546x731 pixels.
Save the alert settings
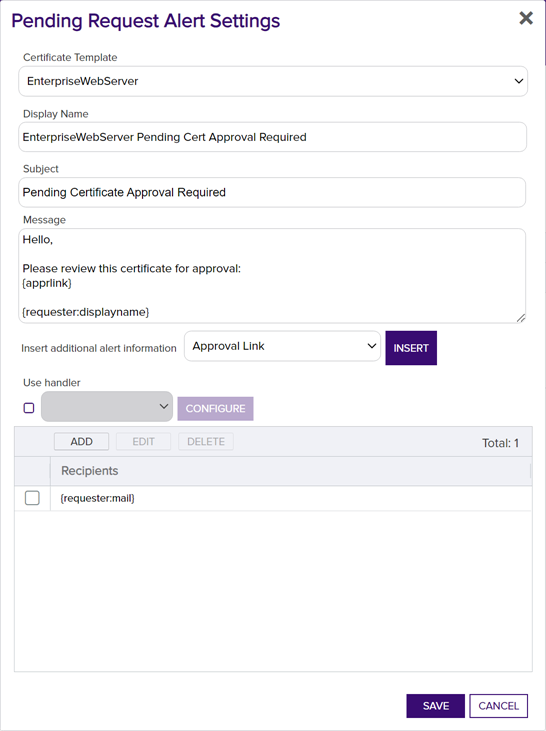pos(435,706)
